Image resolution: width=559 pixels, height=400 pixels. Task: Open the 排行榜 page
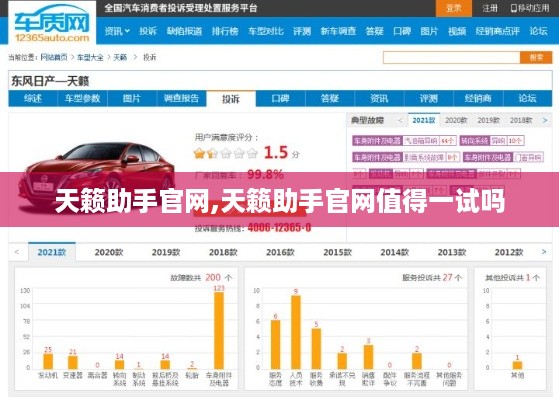[225, 31]
